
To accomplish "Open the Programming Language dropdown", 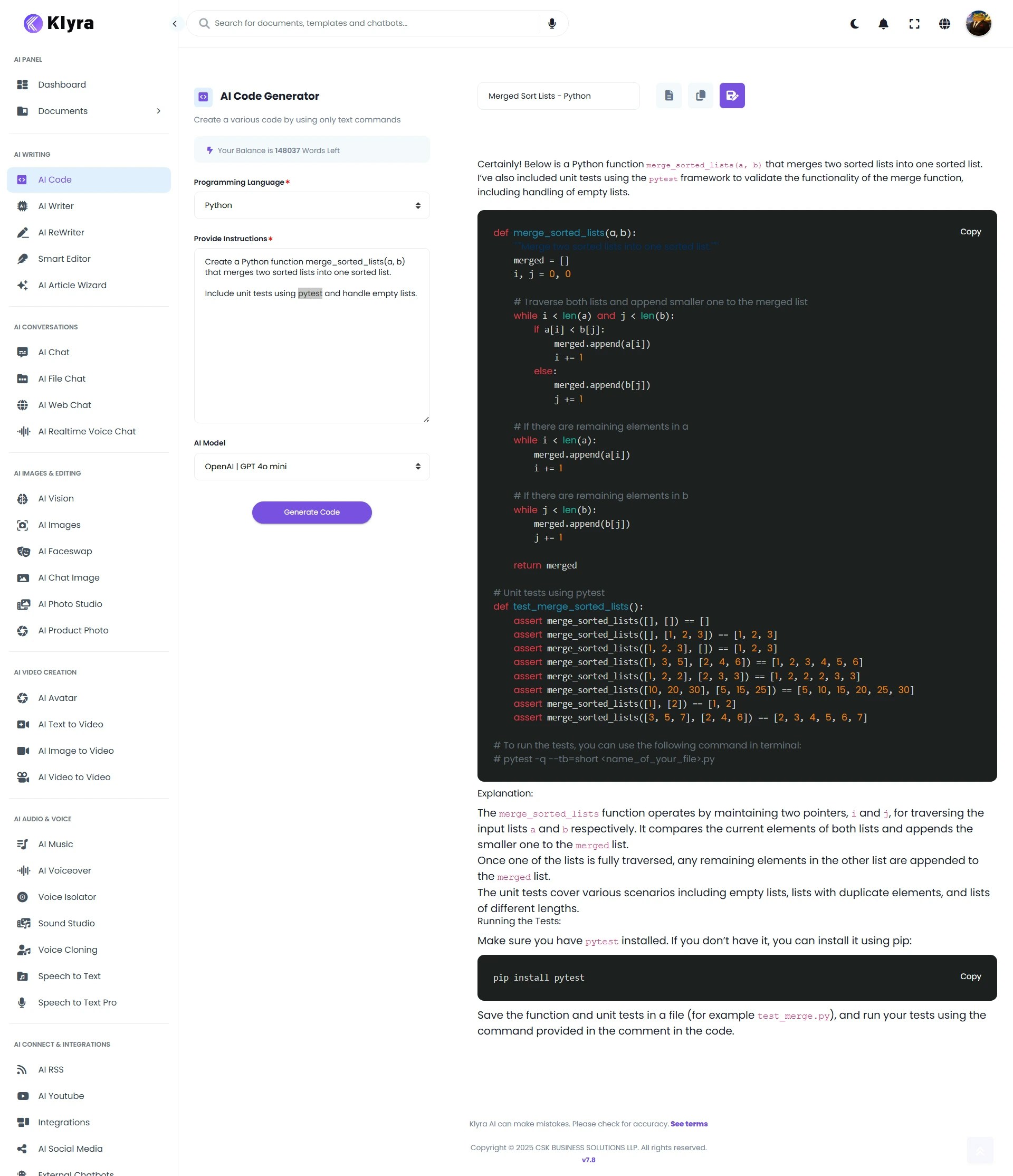I will click(311, 205).
